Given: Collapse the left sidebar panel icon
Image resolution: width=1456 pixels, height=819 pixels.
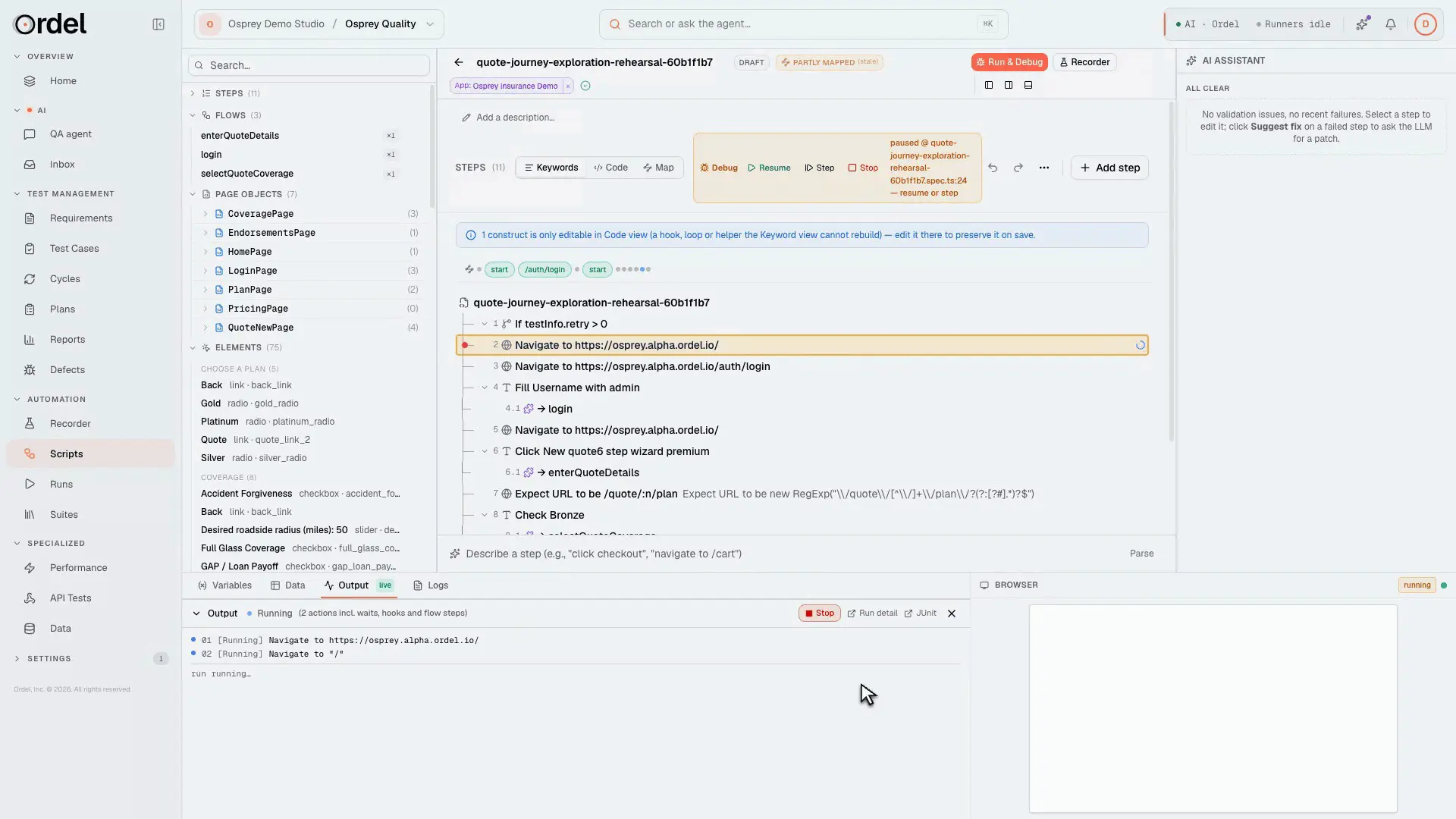Looking at the screenshot, I should pos(158,24).
